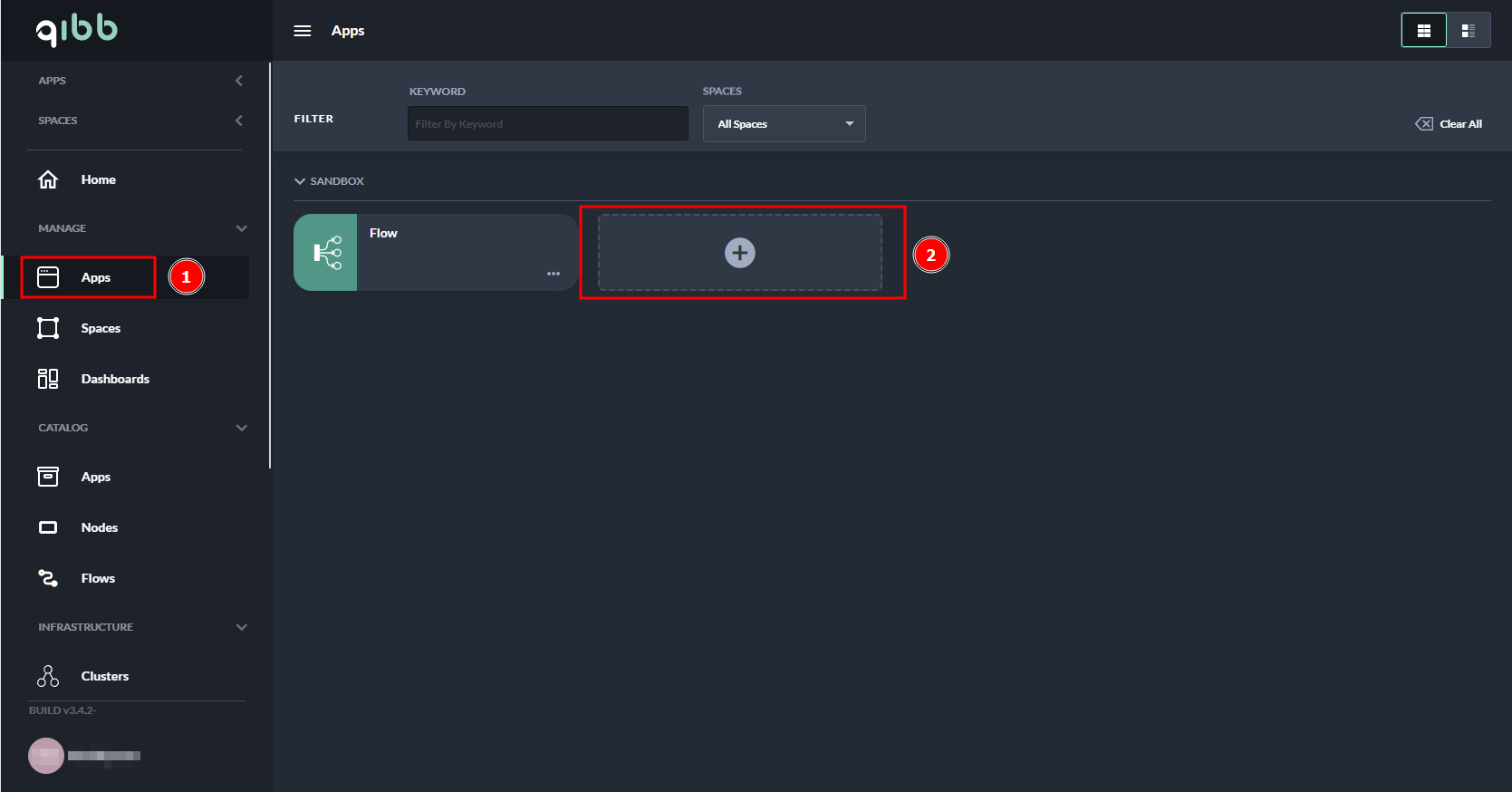Collapse the Infrastructure sidebar section

(241, 627)
